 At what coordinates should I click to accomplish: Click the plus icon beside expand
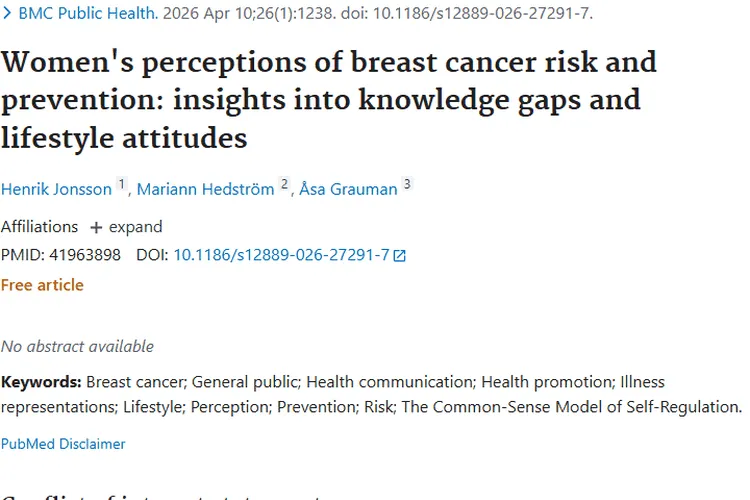(x=96, y=227)
